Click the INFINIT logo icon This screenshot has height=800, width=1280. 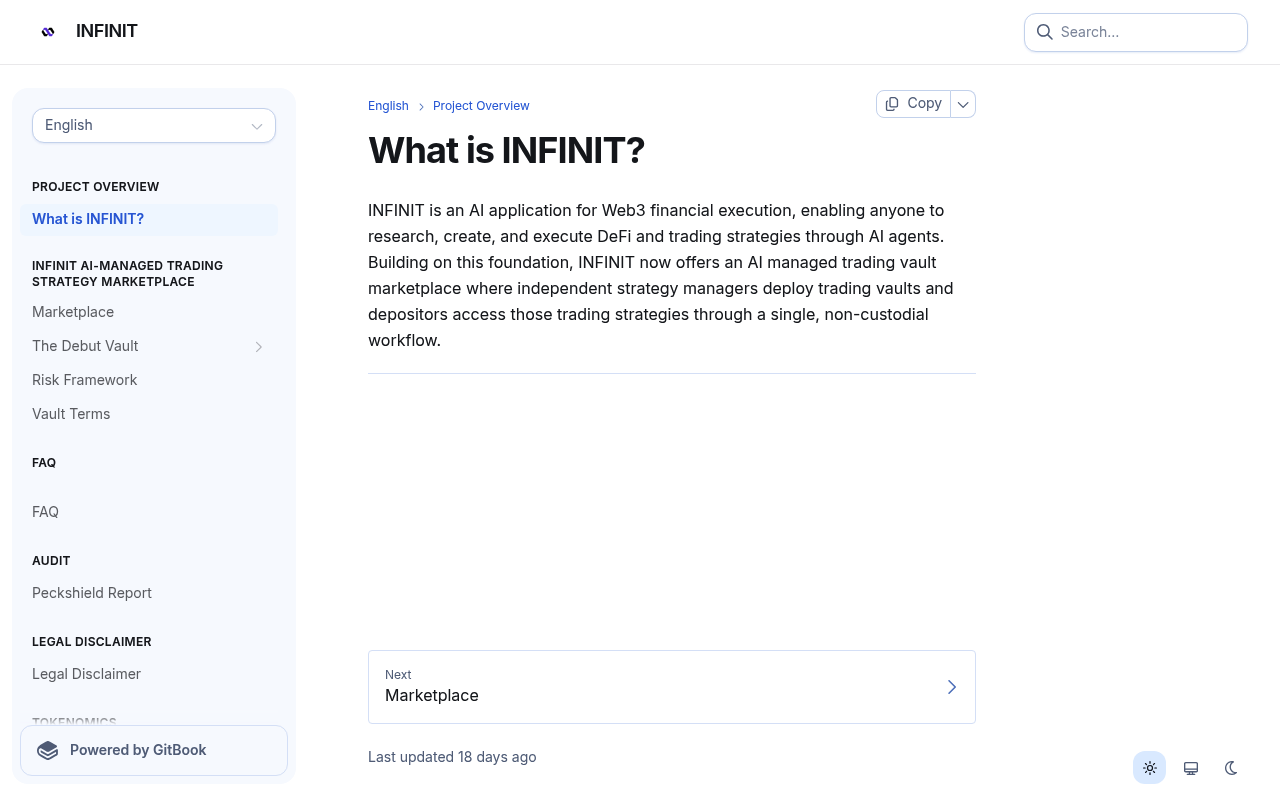point(48,32)
